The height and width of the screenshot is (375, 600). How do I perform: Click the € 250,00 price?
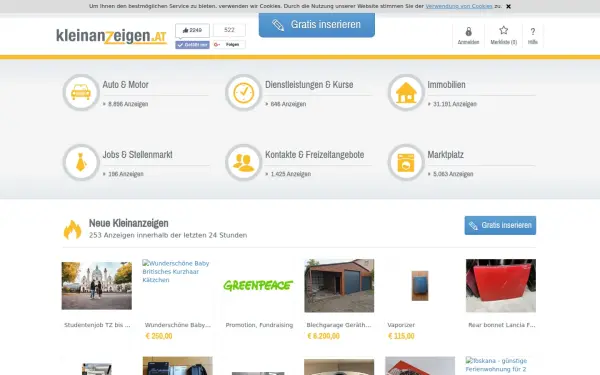tap(159, 336)
